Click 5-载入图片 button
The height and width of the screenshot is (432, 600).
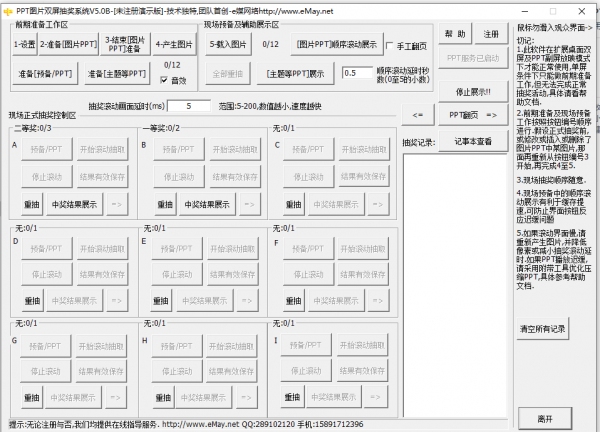(x=228, y=44)
